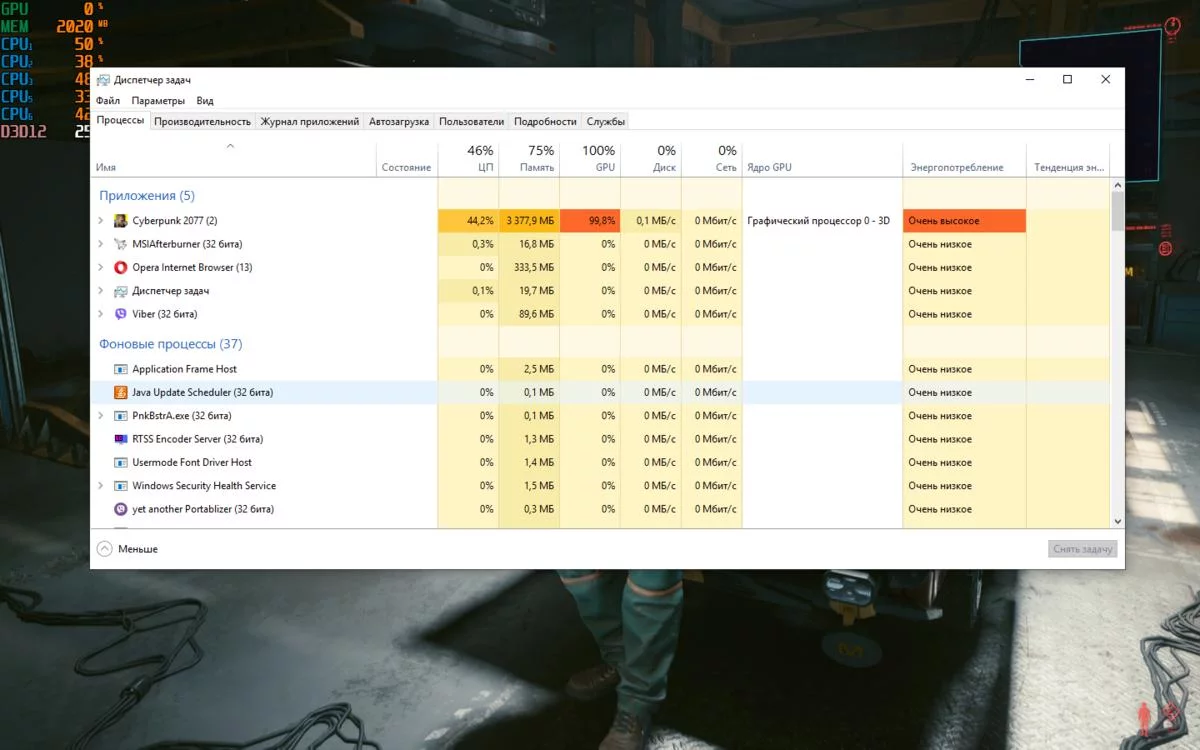1200x750 pixels.
Task: Expand the Windows Security Health Service entry
Action: tap(101, 486)
